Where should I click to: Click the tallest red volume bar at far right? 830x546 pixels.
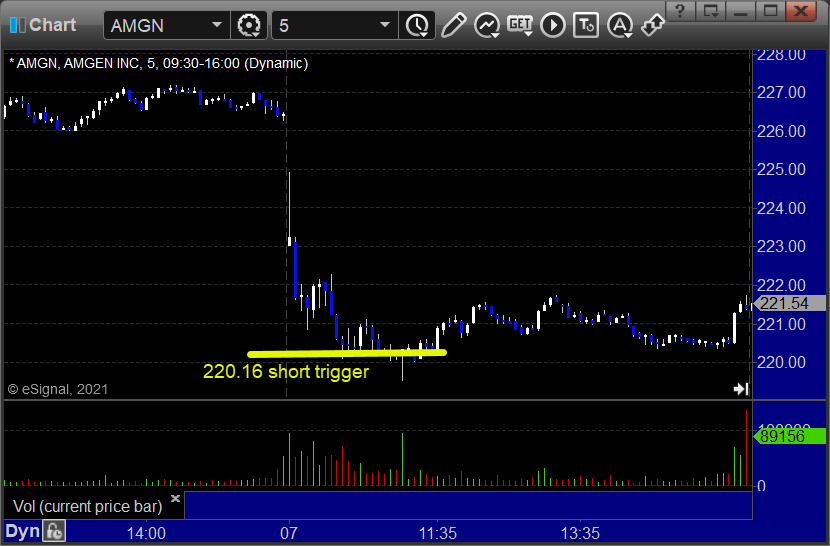click(x=746, y=447)
